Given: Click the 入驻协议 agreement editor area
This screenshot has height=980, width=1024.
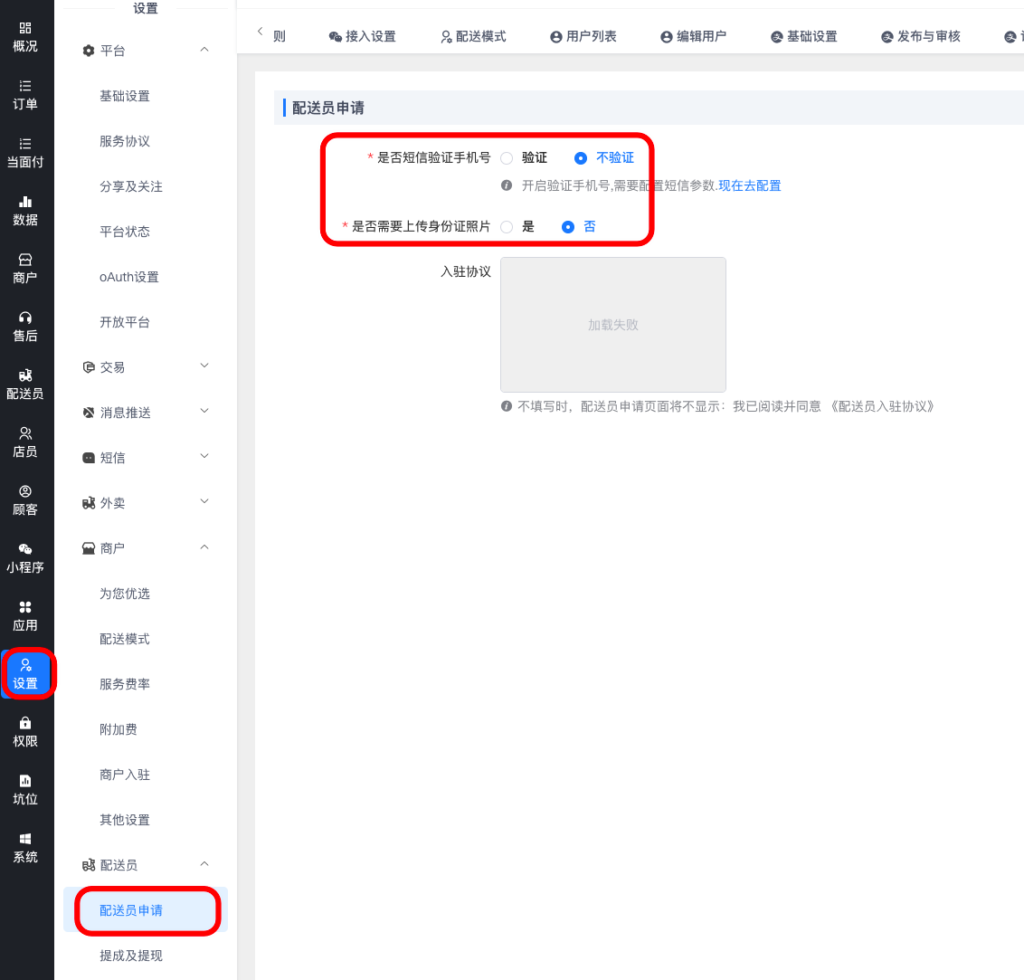Looking at the screenshot, I should pos(613,325).
